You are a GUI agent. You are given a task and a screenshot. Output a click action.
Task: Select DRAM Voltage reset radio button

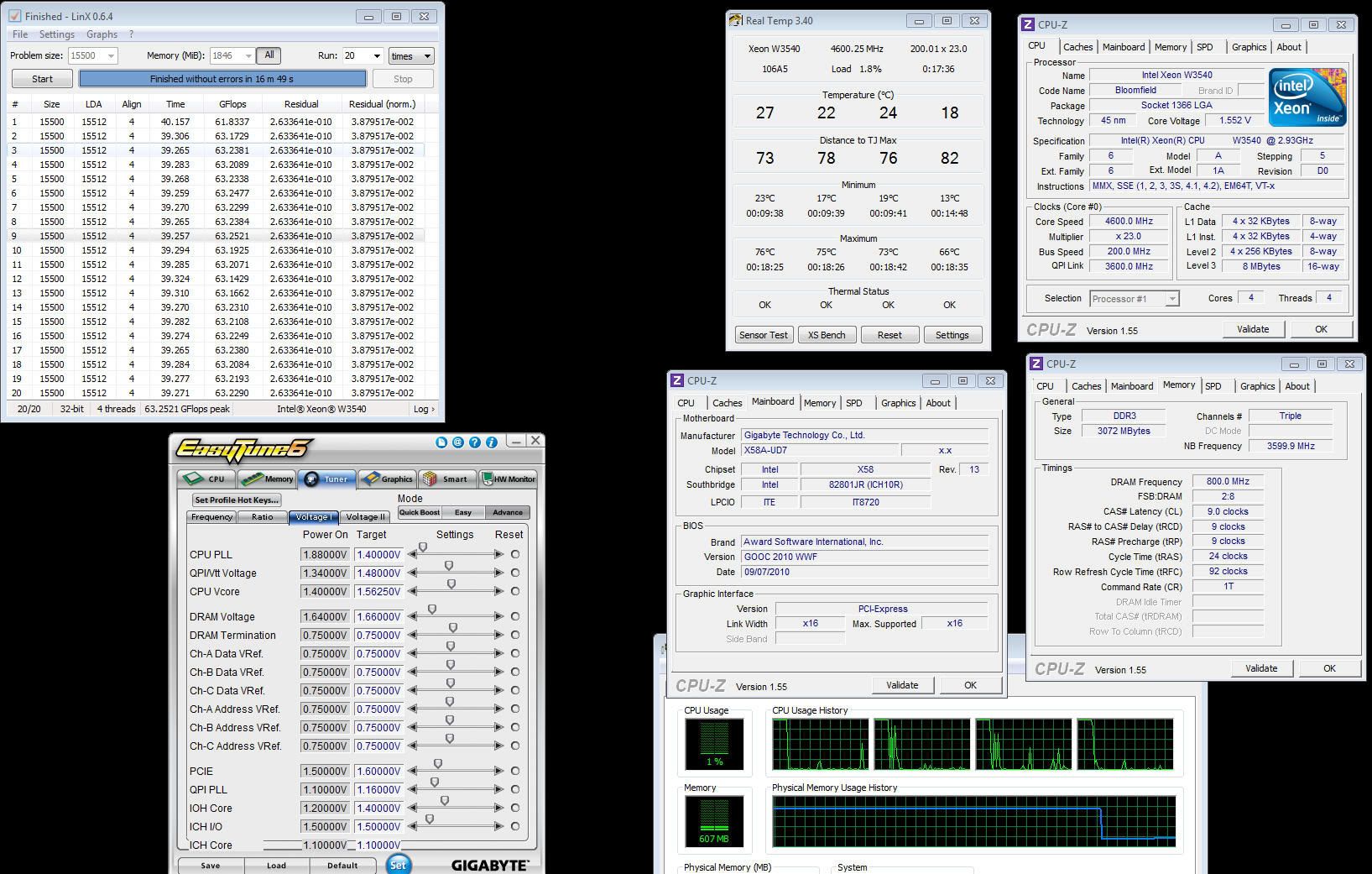515,616
